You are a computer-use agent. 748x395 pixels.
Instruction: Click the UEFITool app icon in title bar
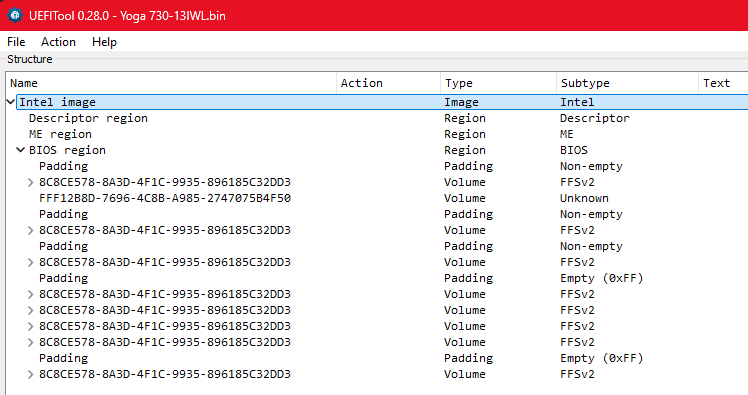pyautogui.click(x=15, y=15)
